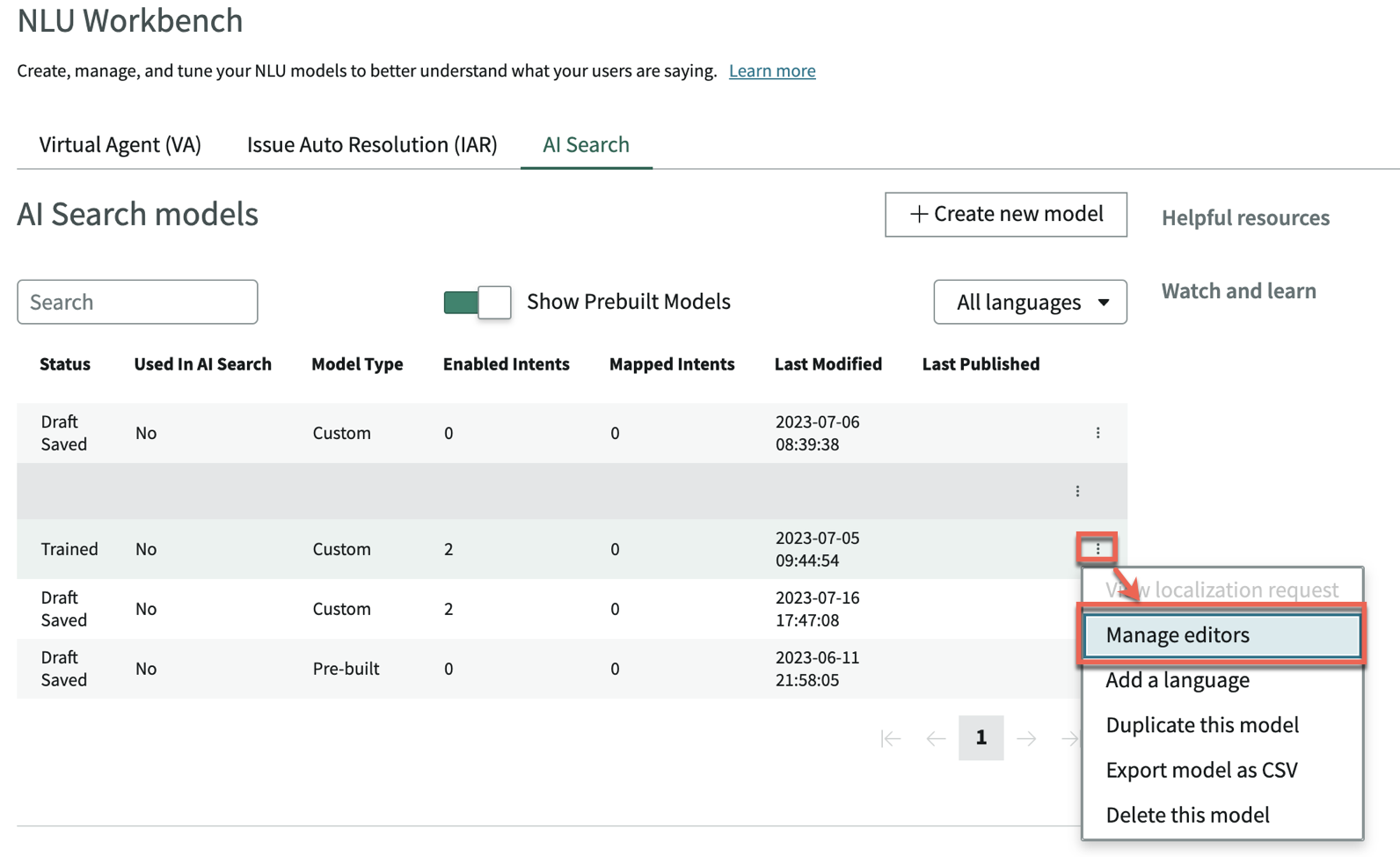Focus the Search input field
Image resolution: width=1400 pixels, height=857 pixels.
coord(137,302)
